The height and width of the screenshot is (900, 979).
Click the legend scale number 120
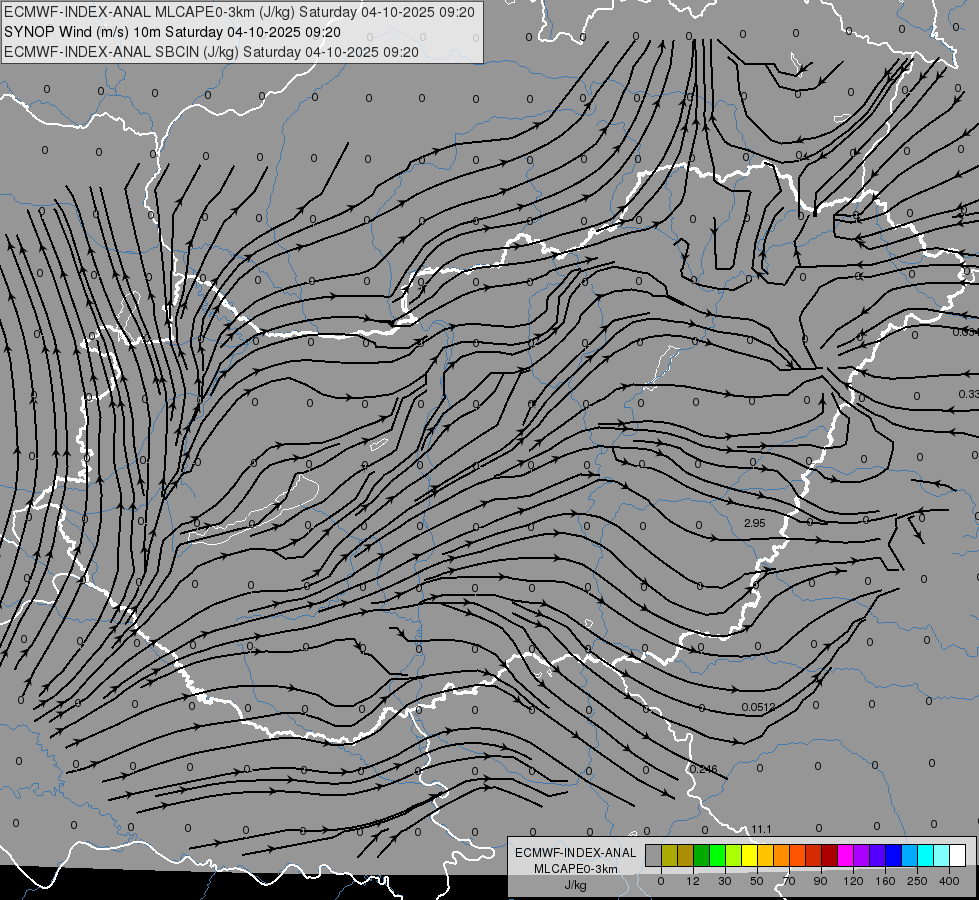853,881
